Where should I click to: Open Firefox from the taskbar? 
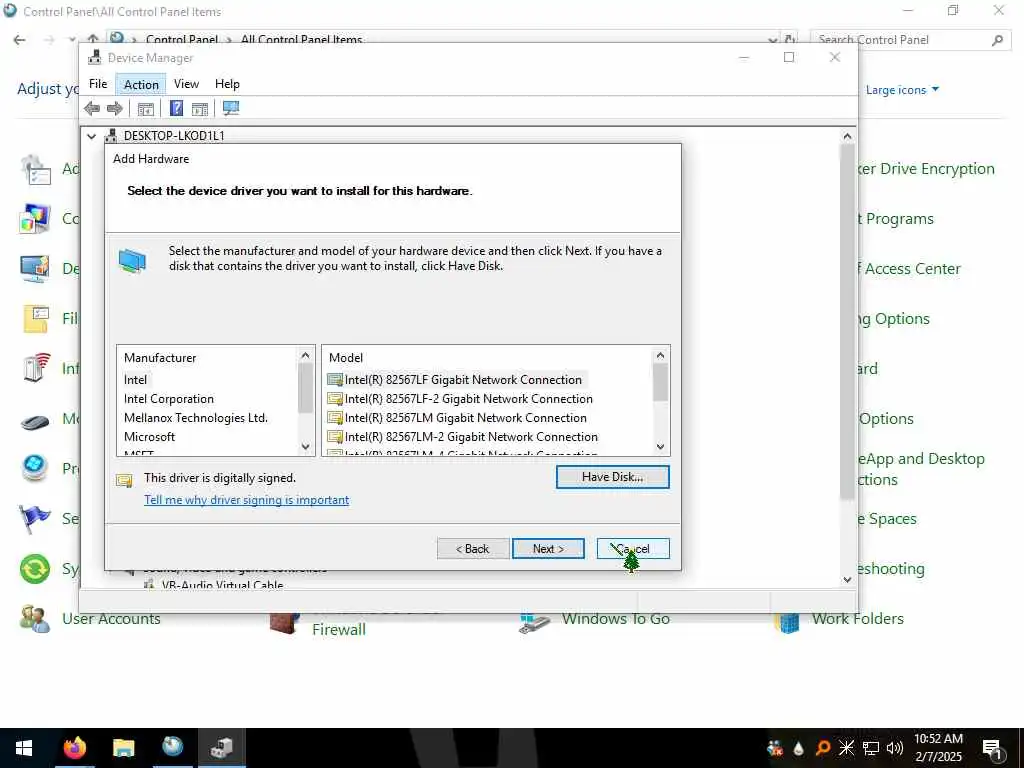click(74, 748)
